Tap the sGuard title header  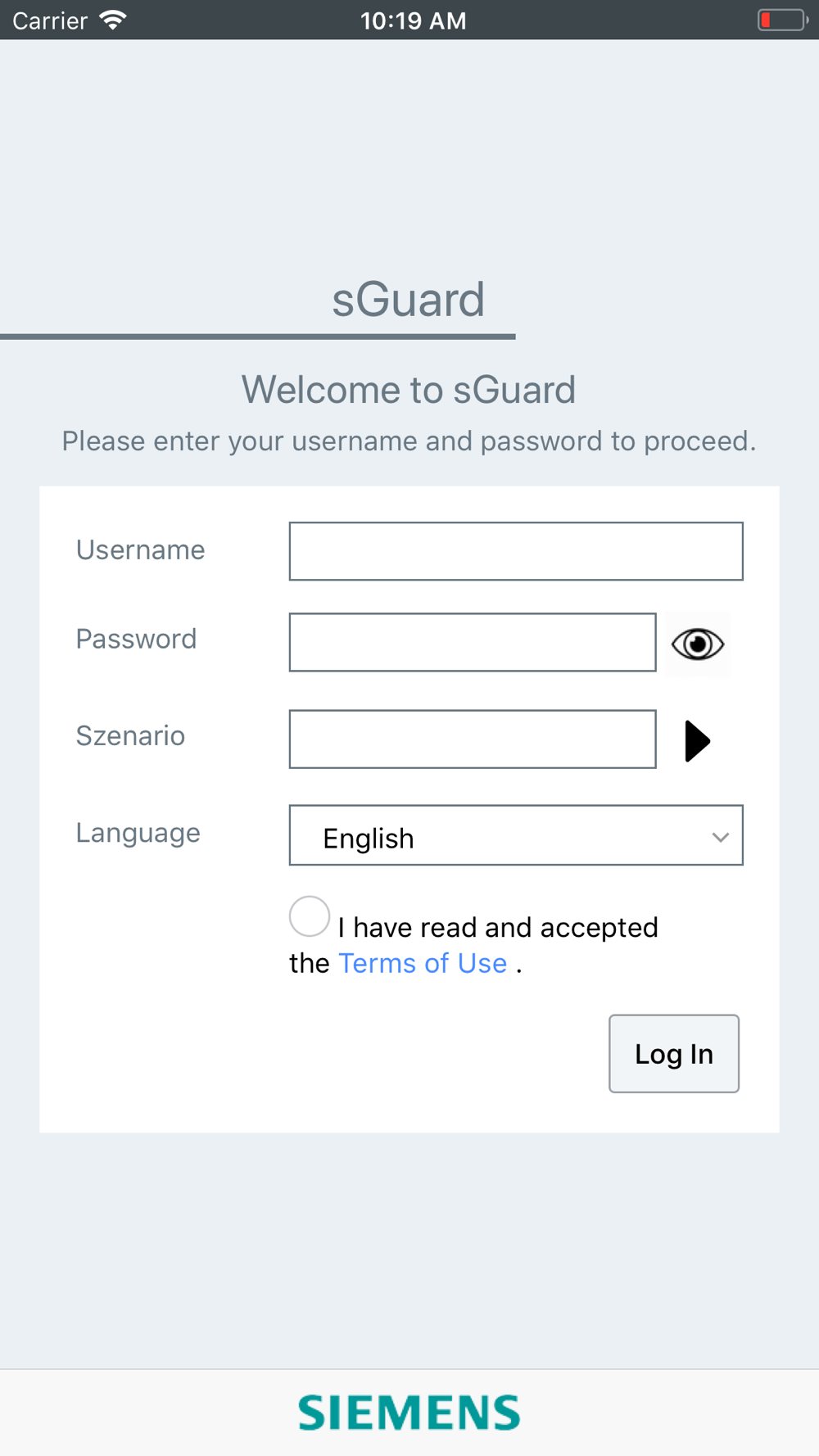[x=408, y=299]
